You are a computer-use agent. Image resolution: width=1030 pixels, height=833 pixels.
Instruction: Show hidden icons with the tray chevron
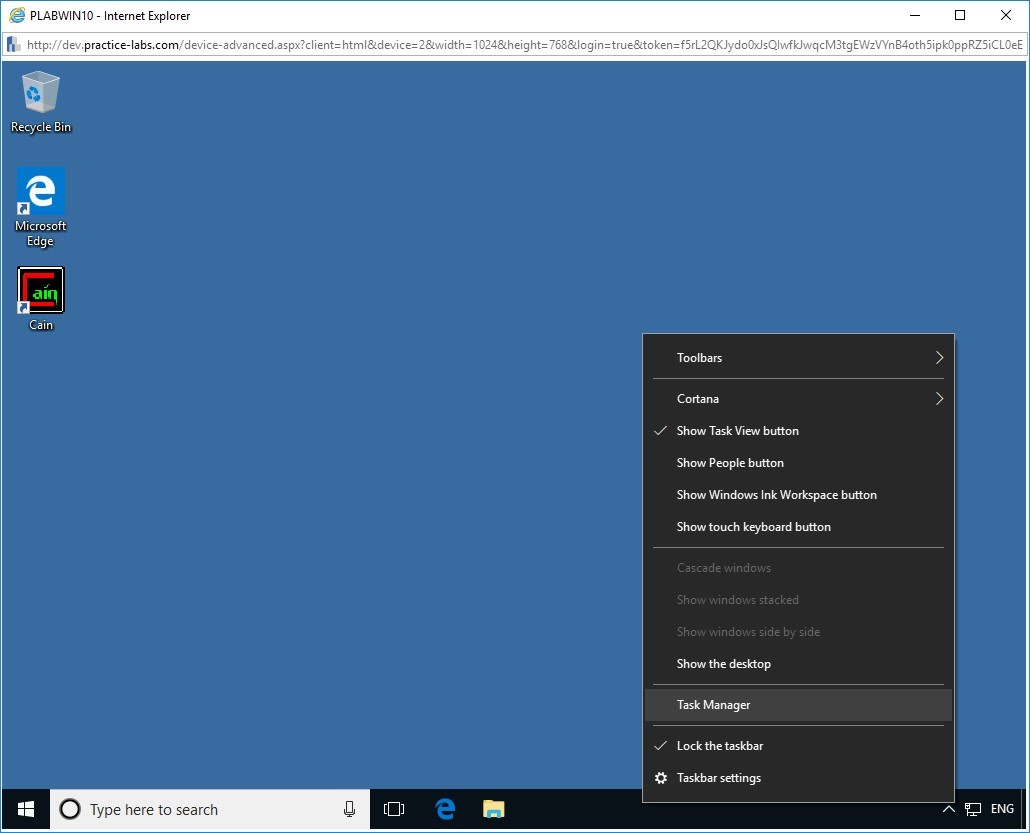(948, 809)
